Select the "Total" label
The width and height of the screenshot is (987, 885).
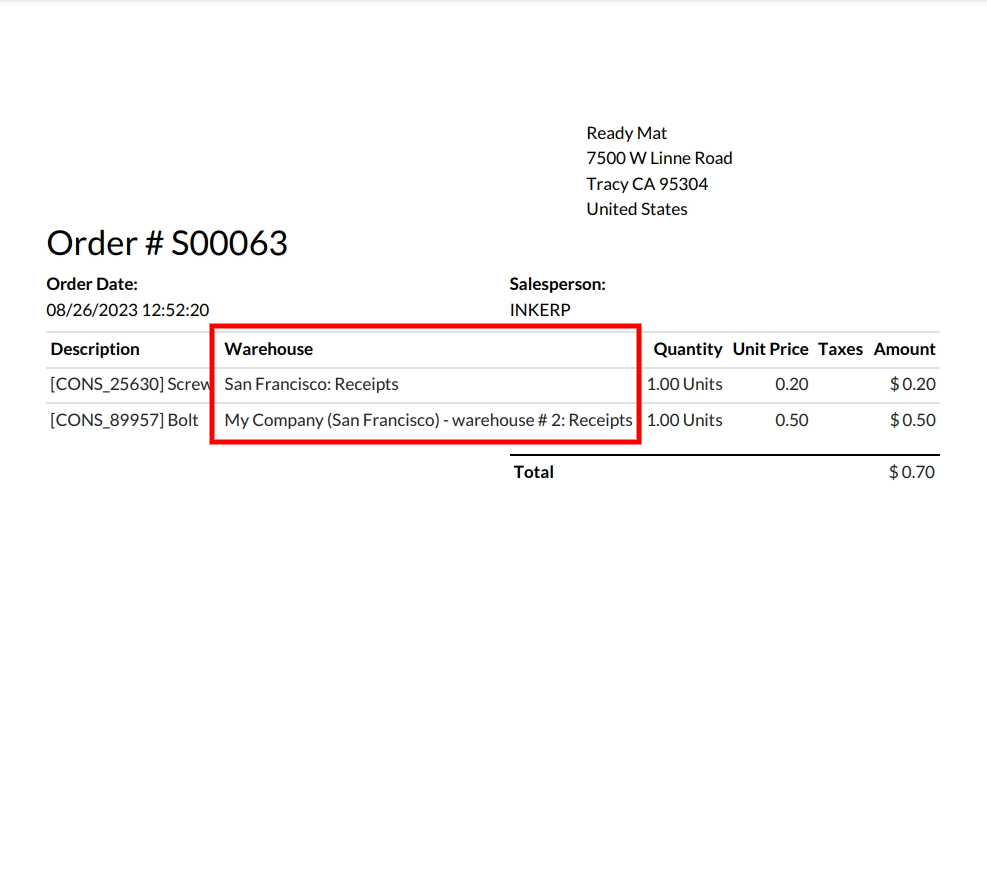point(534,473)
